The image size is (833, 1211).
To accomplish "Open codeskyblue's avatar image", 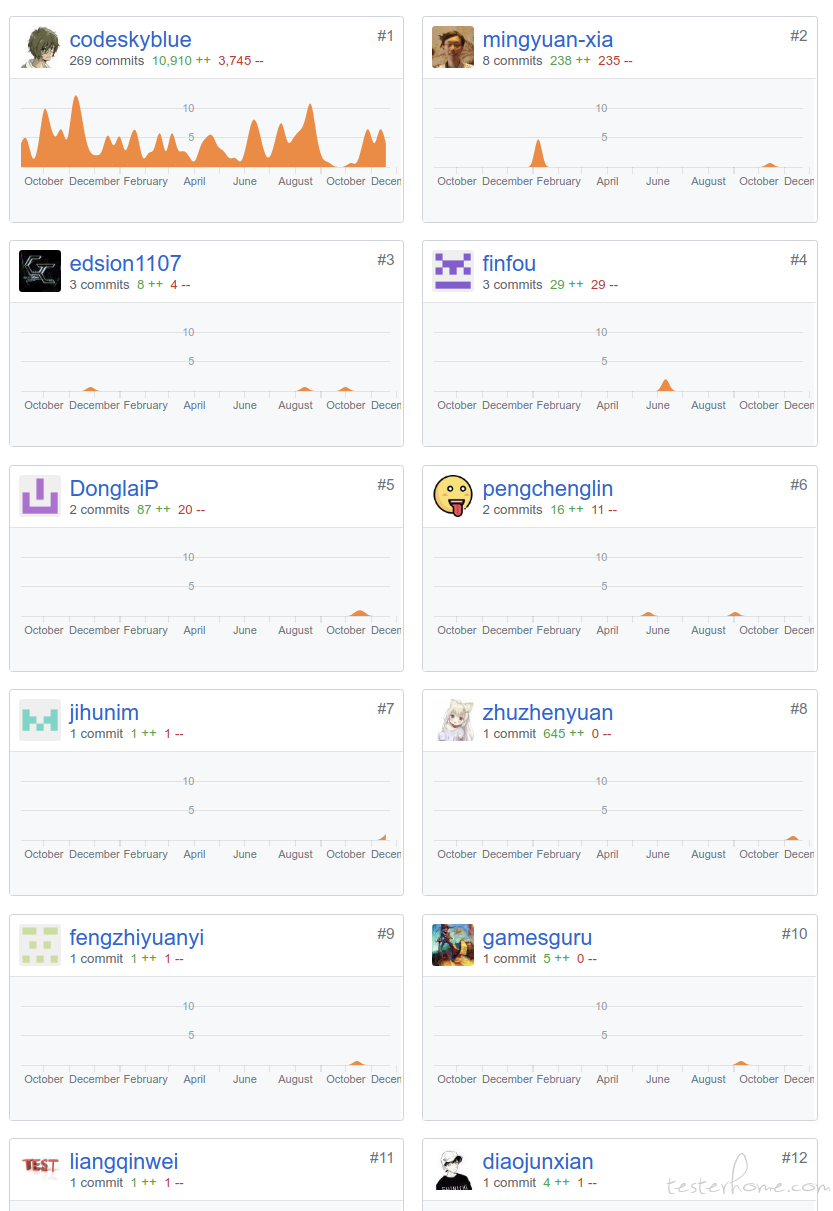I will point(40,47).
